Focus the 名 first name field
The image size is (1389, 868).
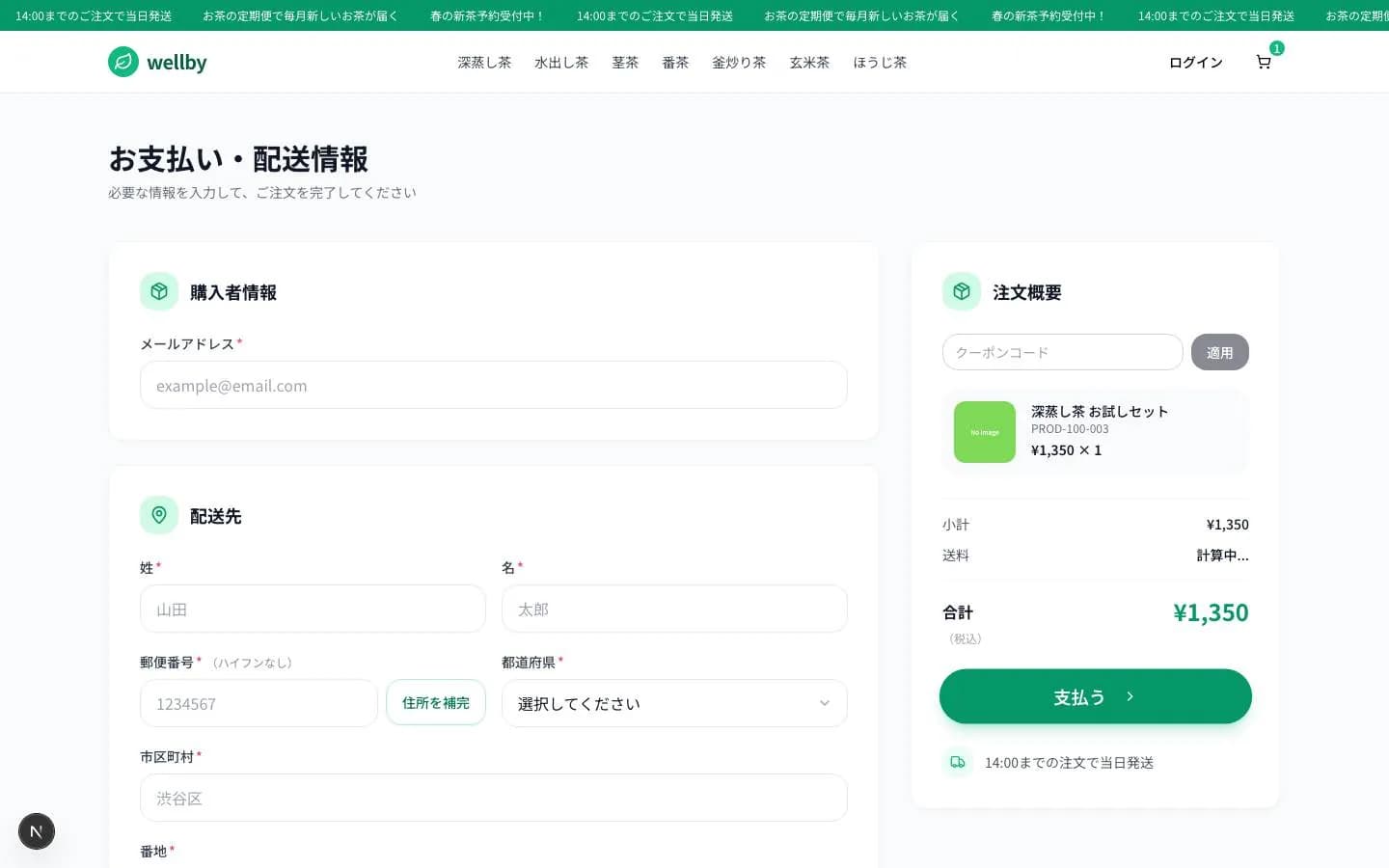coord(674,609)
